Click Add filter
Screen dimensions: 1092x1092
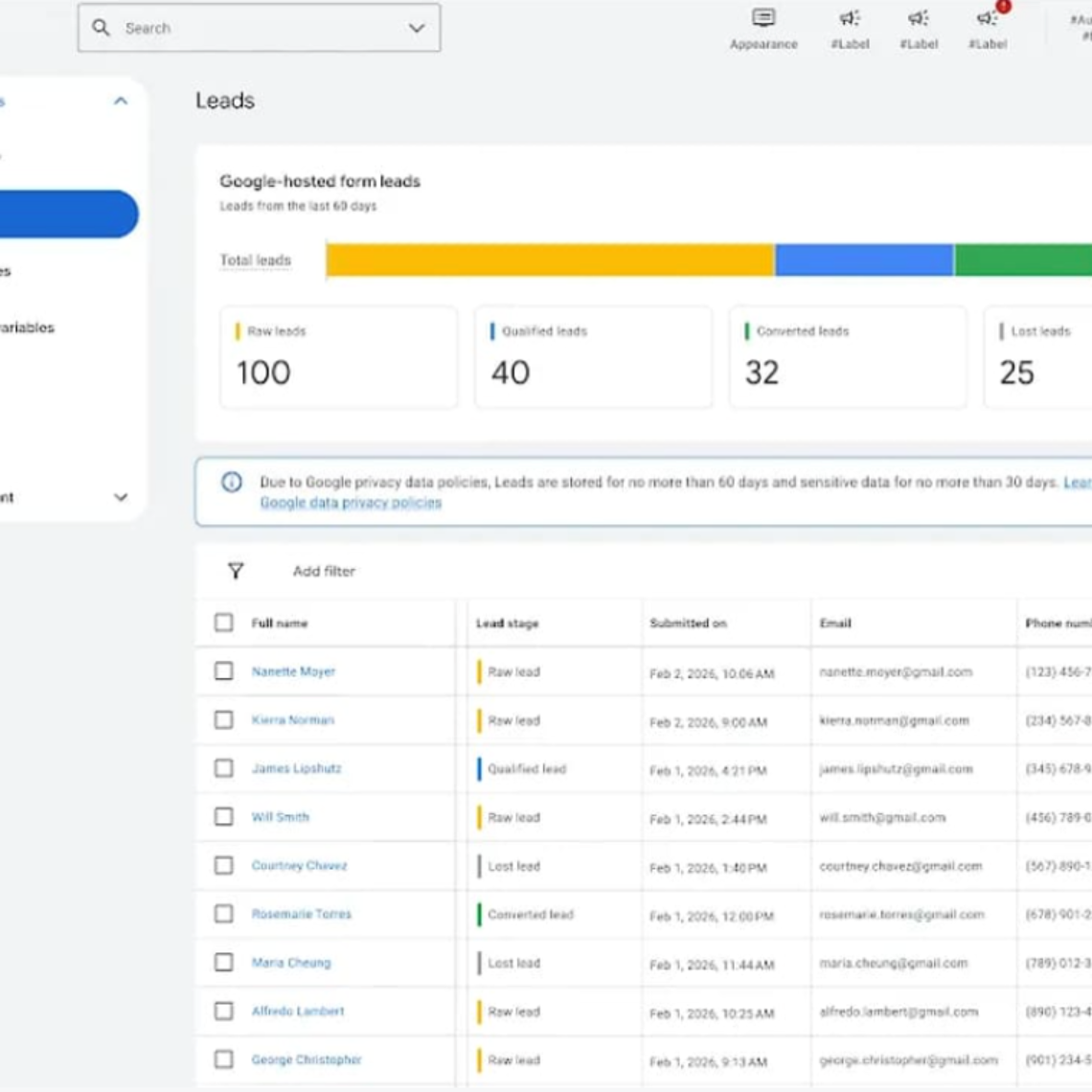click(324, 571)
